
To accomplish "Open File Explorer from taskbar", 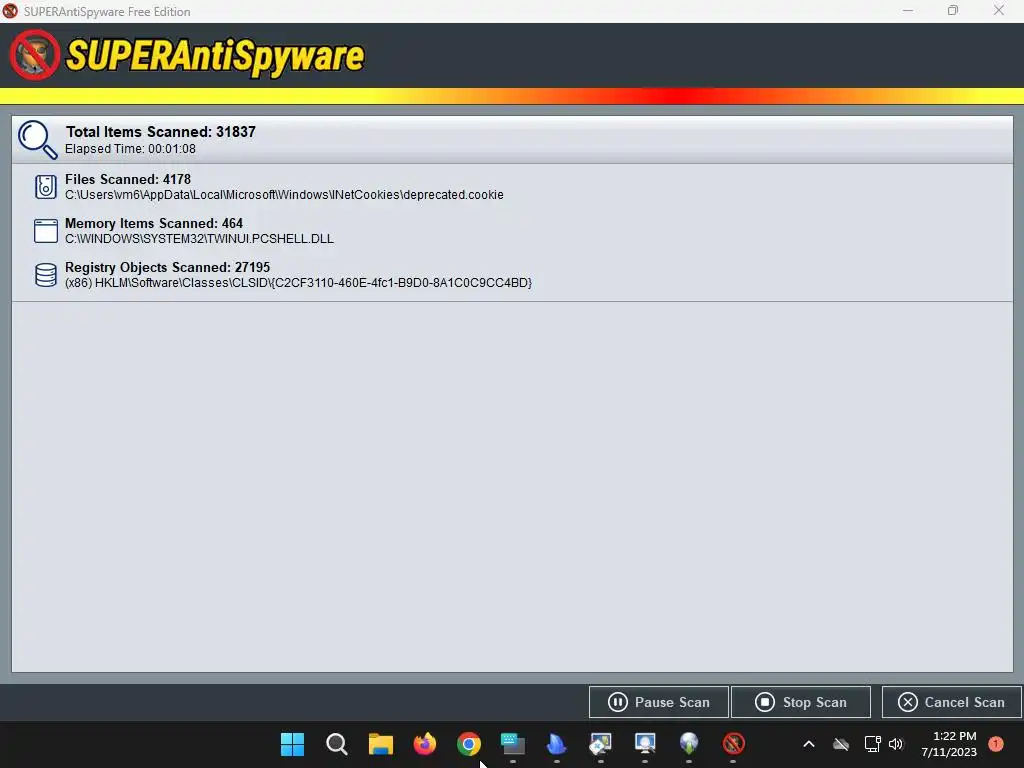I will tap(381, 744).
